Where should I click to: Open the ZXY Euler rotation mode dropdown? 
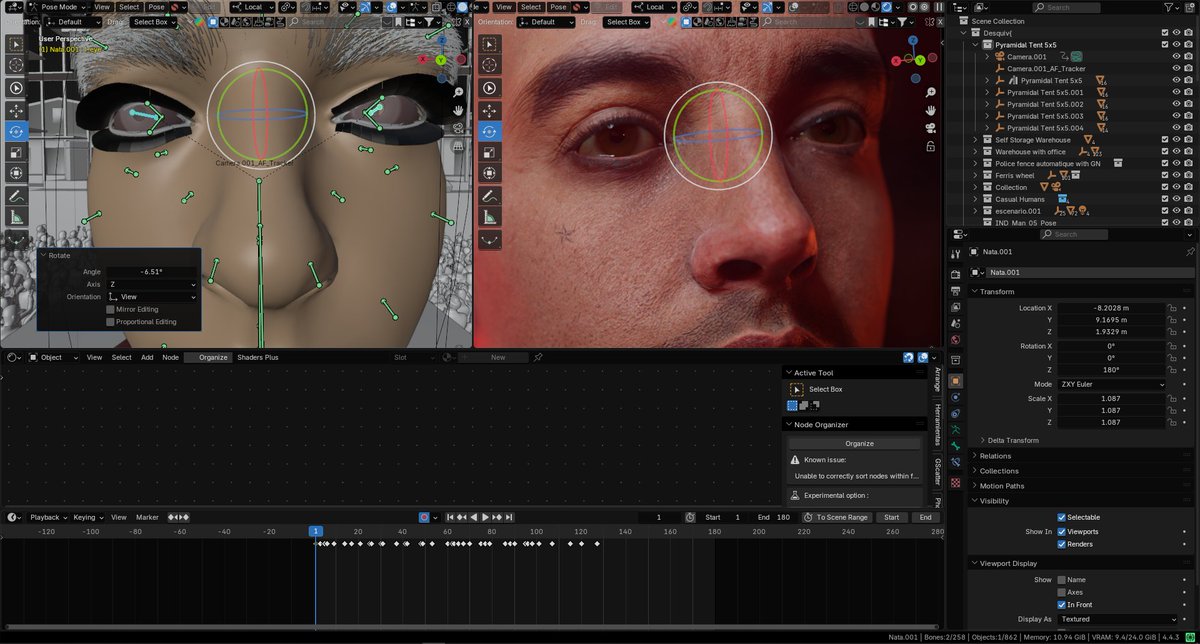click(1113, 384)
